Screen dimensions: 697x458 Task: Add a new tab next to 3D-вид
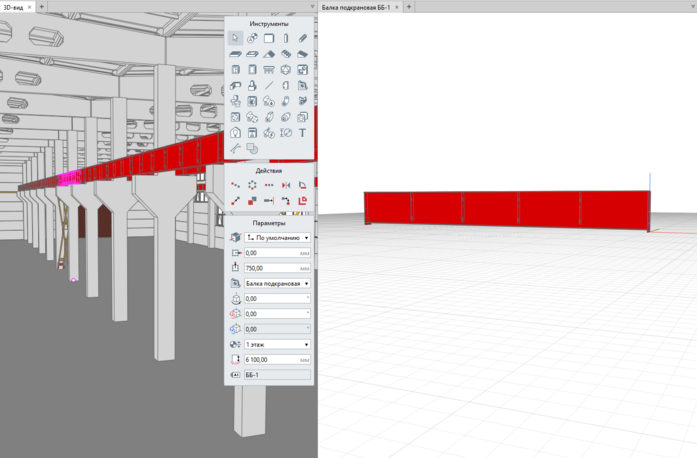[x=41, y=6]
